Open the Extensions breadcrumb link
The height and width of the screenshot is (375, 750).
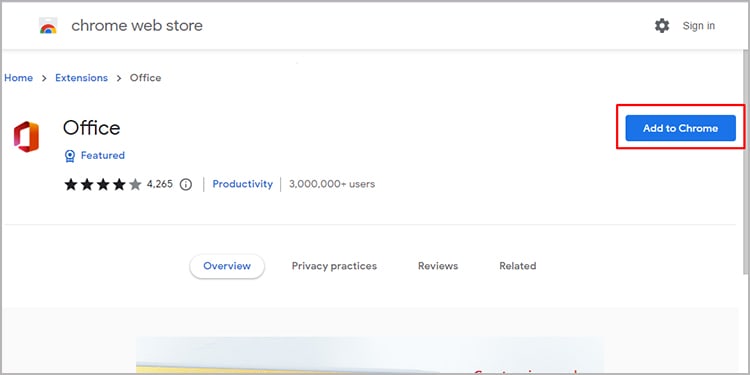[81, 77]
